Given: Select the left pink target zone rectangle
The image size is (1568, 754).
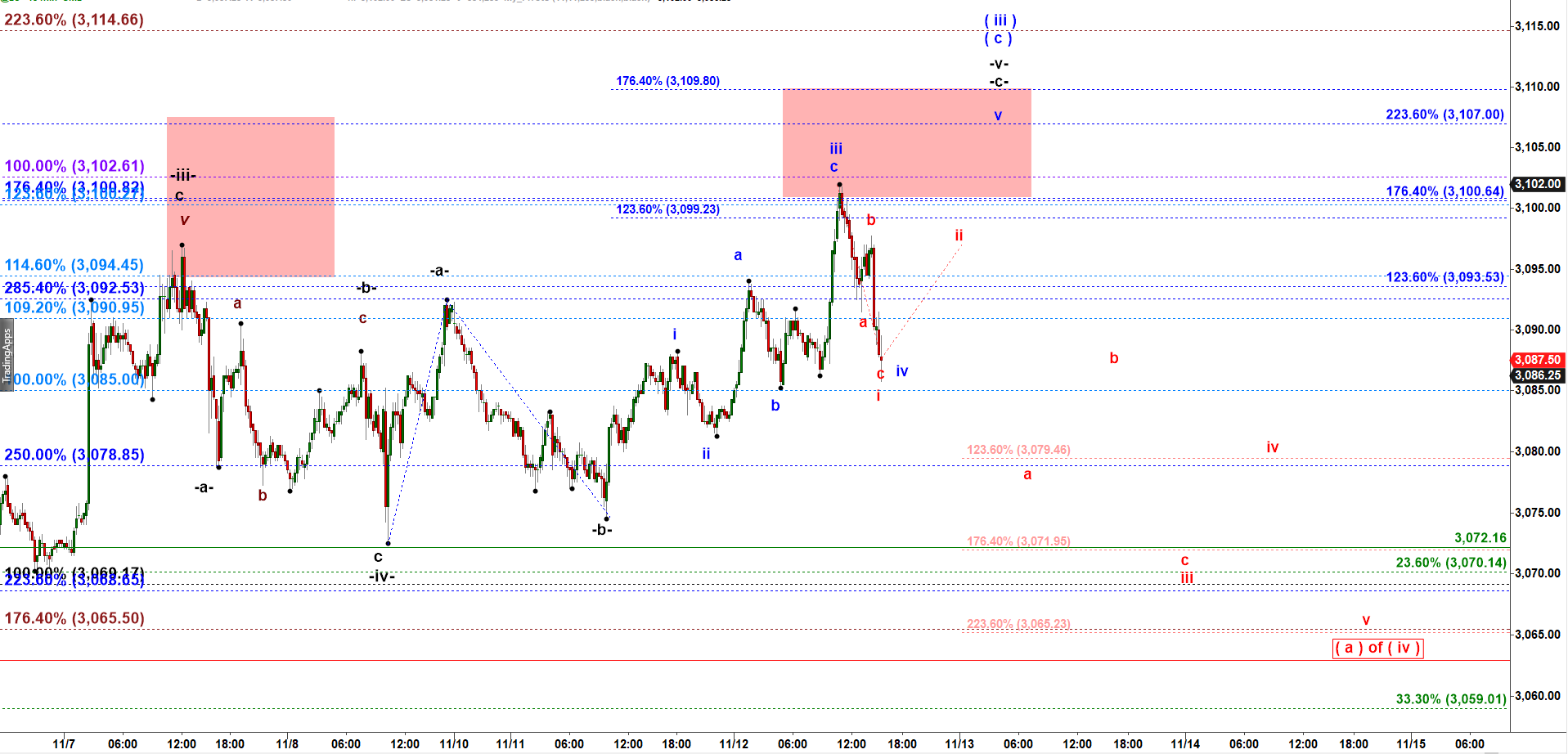Looking at the screenshot, I should click(x=250, y=196).
